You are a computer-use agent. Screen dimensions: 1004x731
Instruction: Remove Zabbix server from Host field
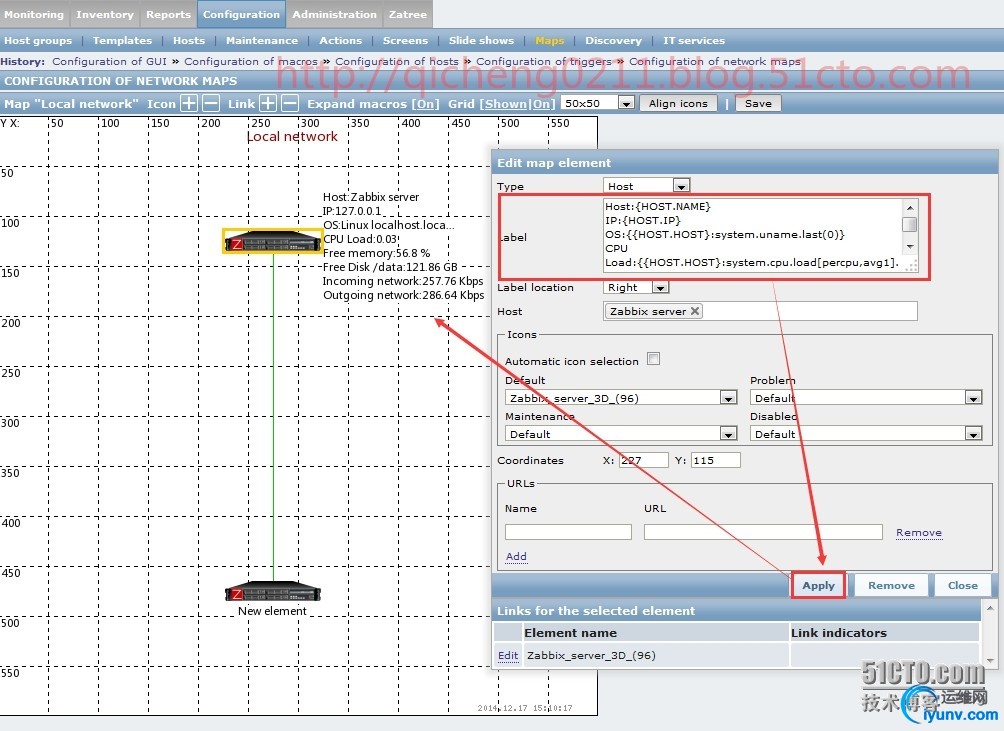pos(695,311)
